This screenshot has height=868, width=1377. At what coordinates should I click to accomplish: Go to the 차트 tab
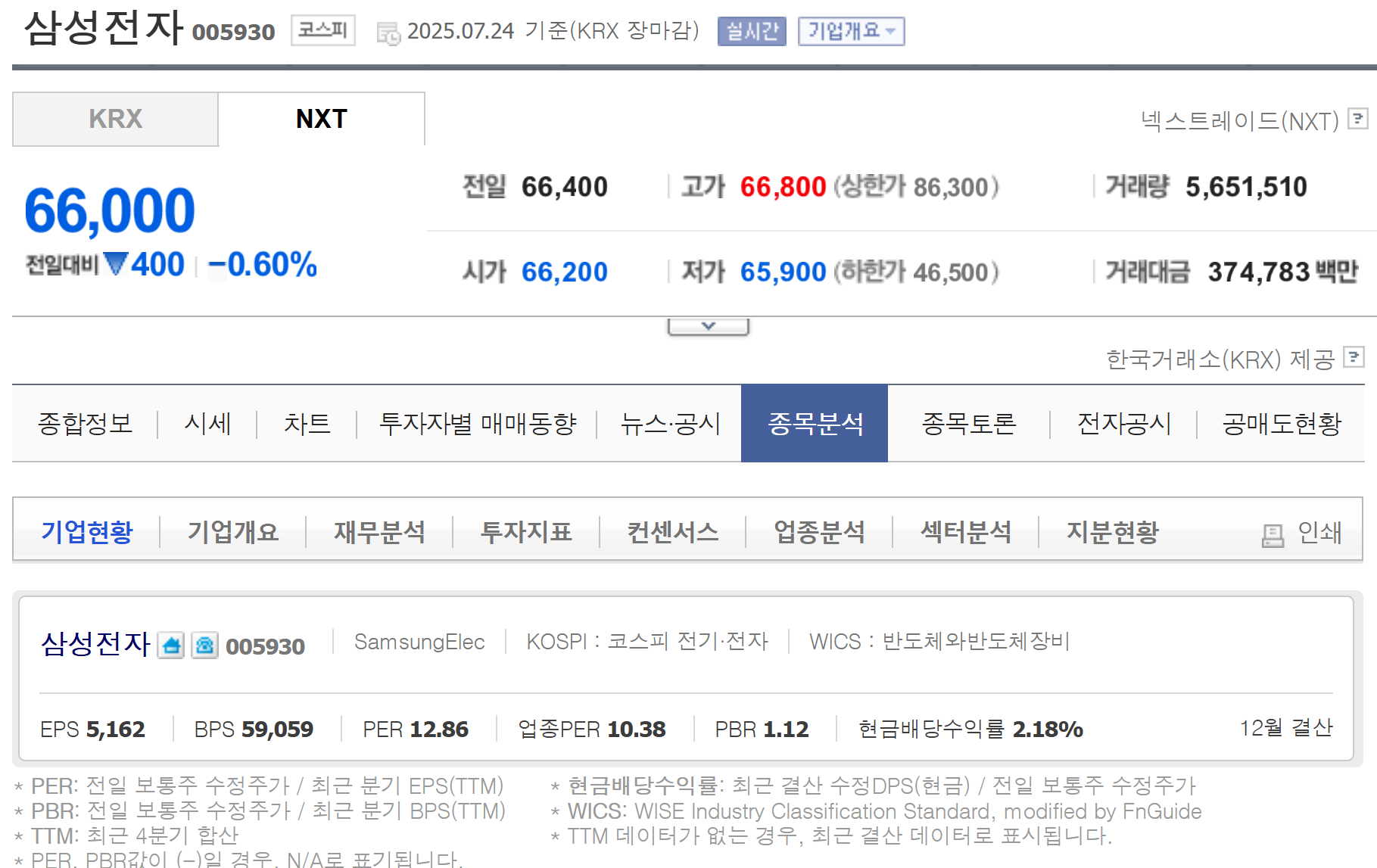click(x=307, y=423)
